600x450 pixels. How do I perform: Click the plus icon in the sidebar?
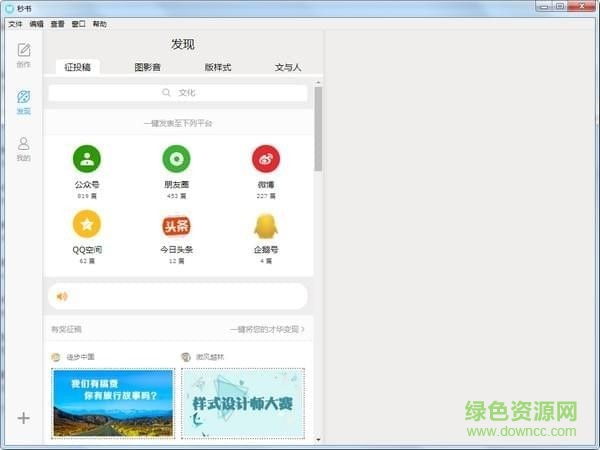point(23,418)
